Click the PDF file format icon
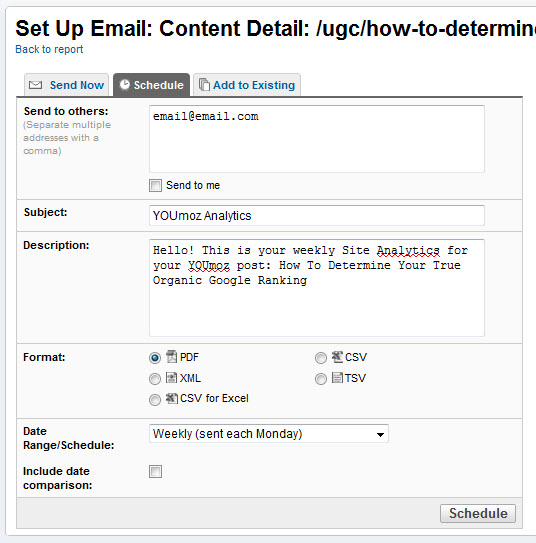The height and width of the screenshot is (543, 536). click(x=171, y=356)
